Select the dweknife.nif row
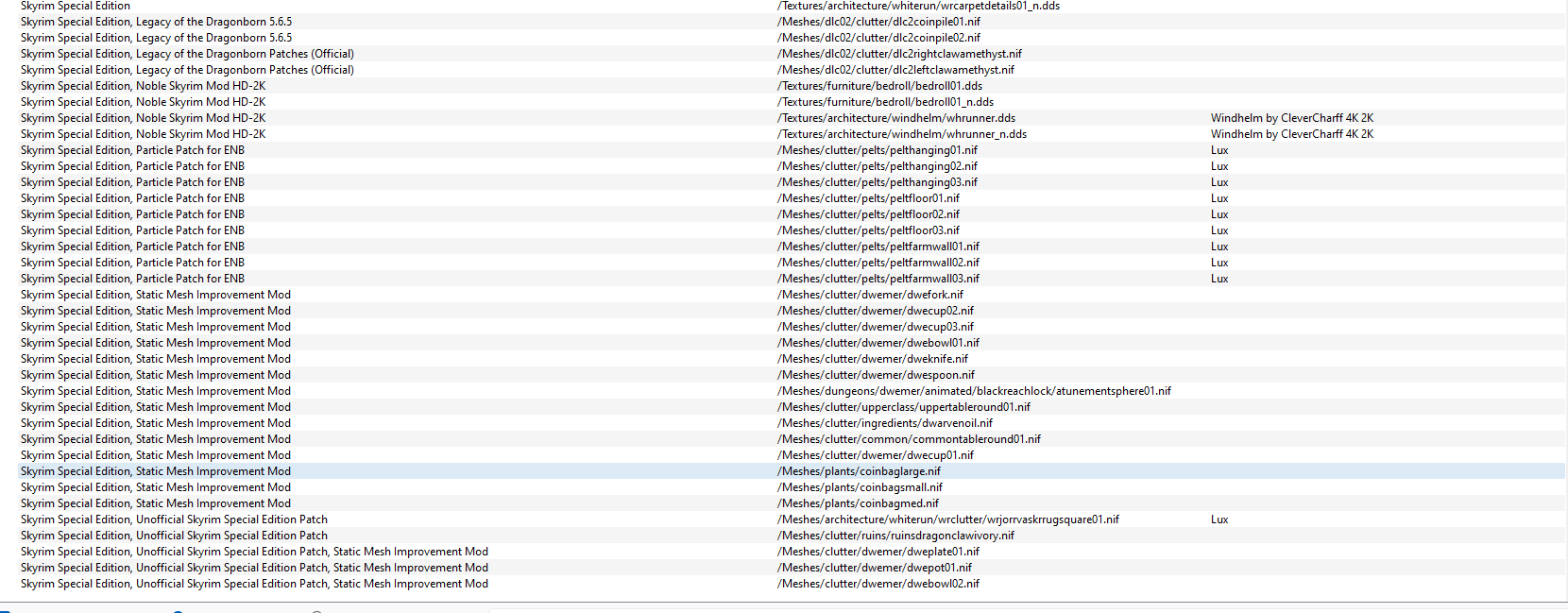Screen dimensions: 1568x613 coord(872,359)
